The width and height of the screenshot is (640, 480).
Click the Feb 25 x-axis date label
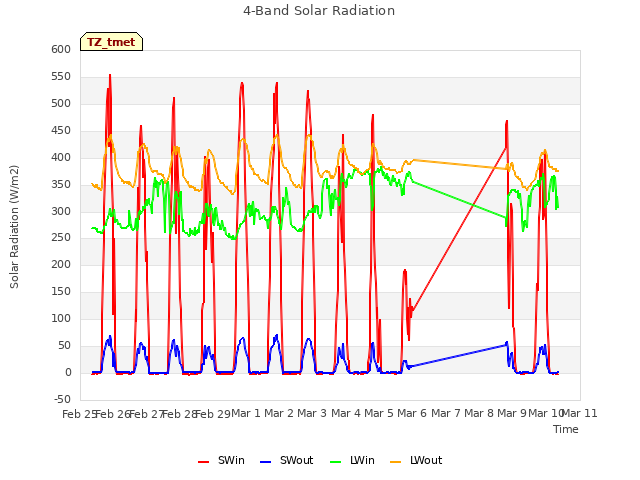[x=79, y=414]
